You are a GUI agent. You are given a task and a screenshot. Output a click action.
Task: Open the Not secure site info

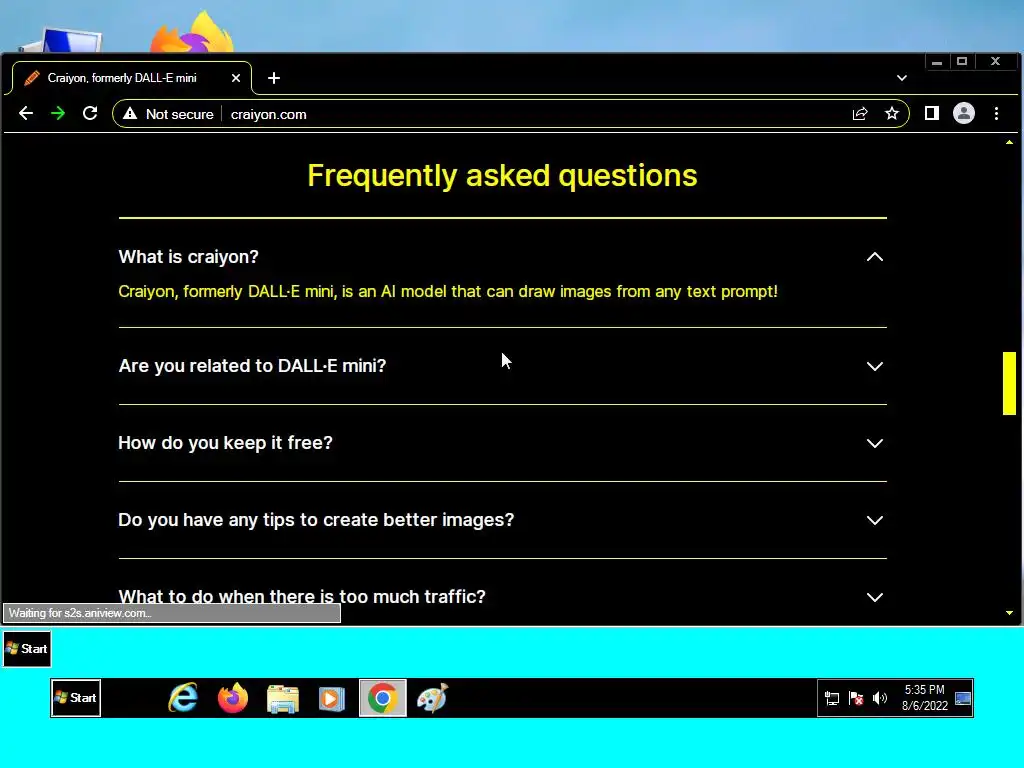click(168, 114)
